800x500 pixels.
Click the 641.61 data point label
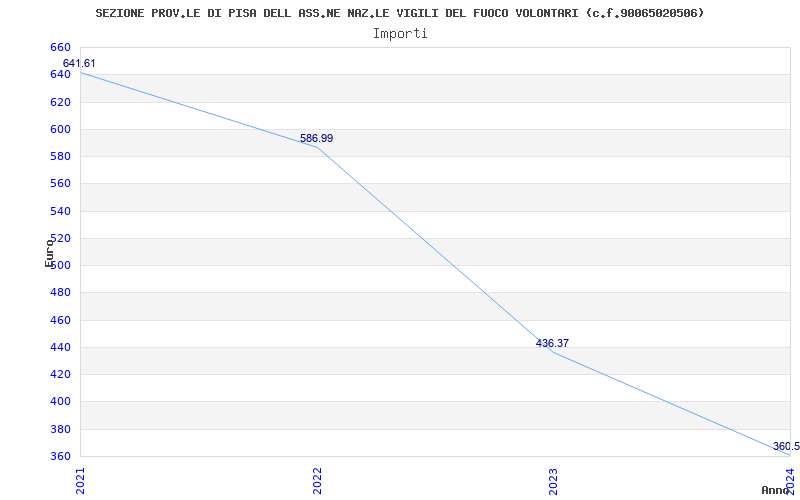[x=79, y=64]
